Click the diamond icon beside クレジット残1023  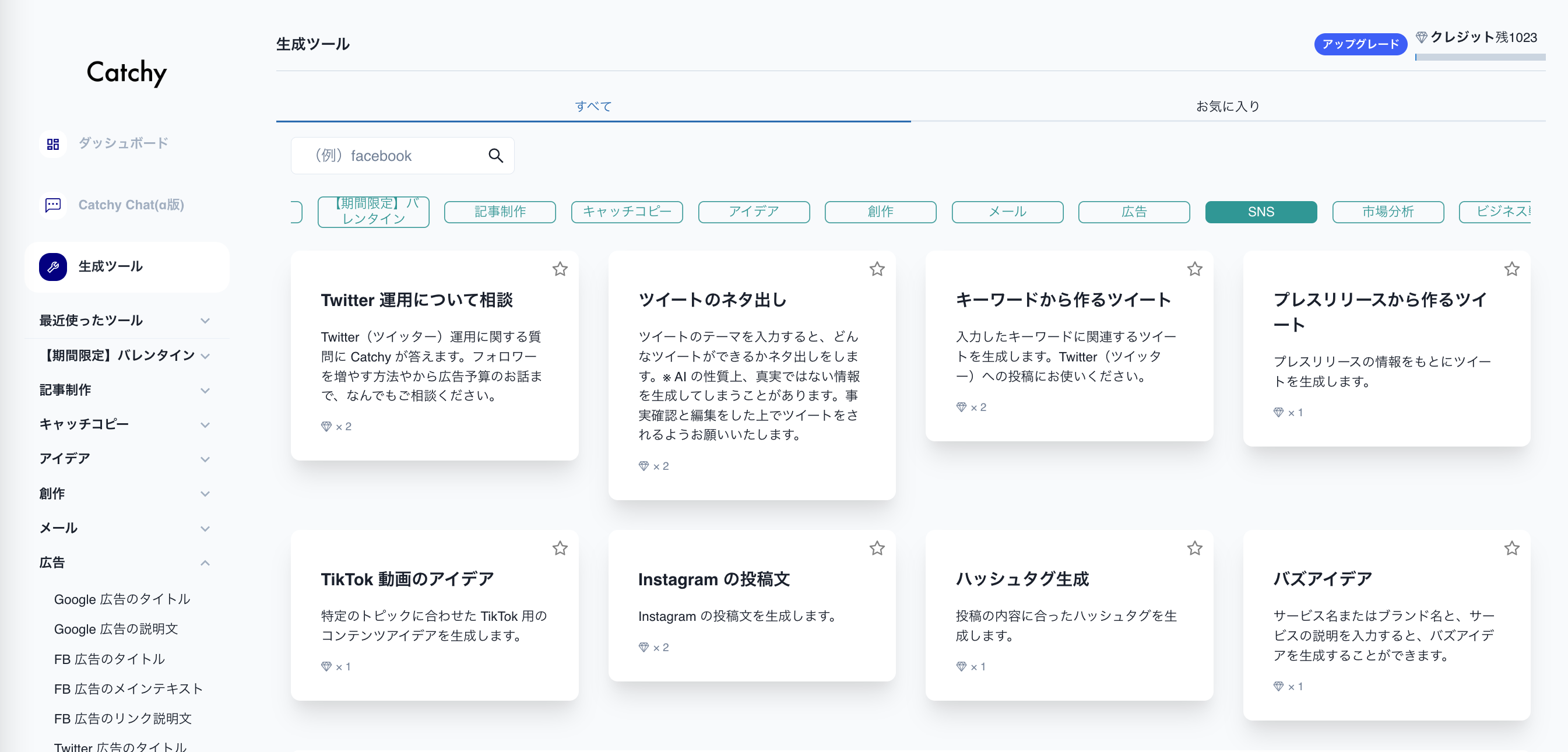pos(1421,37)
